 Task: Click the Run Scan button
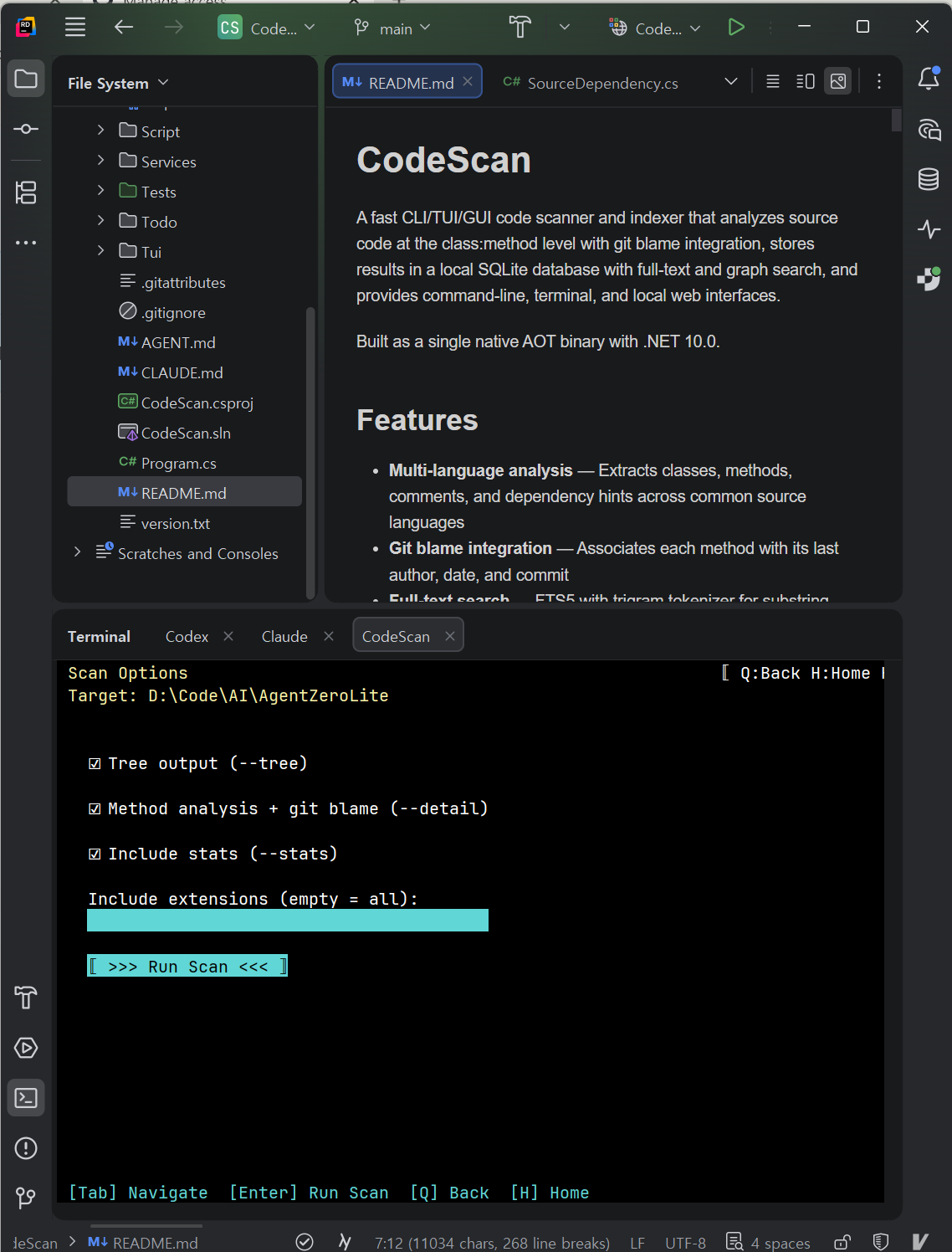click(187, 966)
